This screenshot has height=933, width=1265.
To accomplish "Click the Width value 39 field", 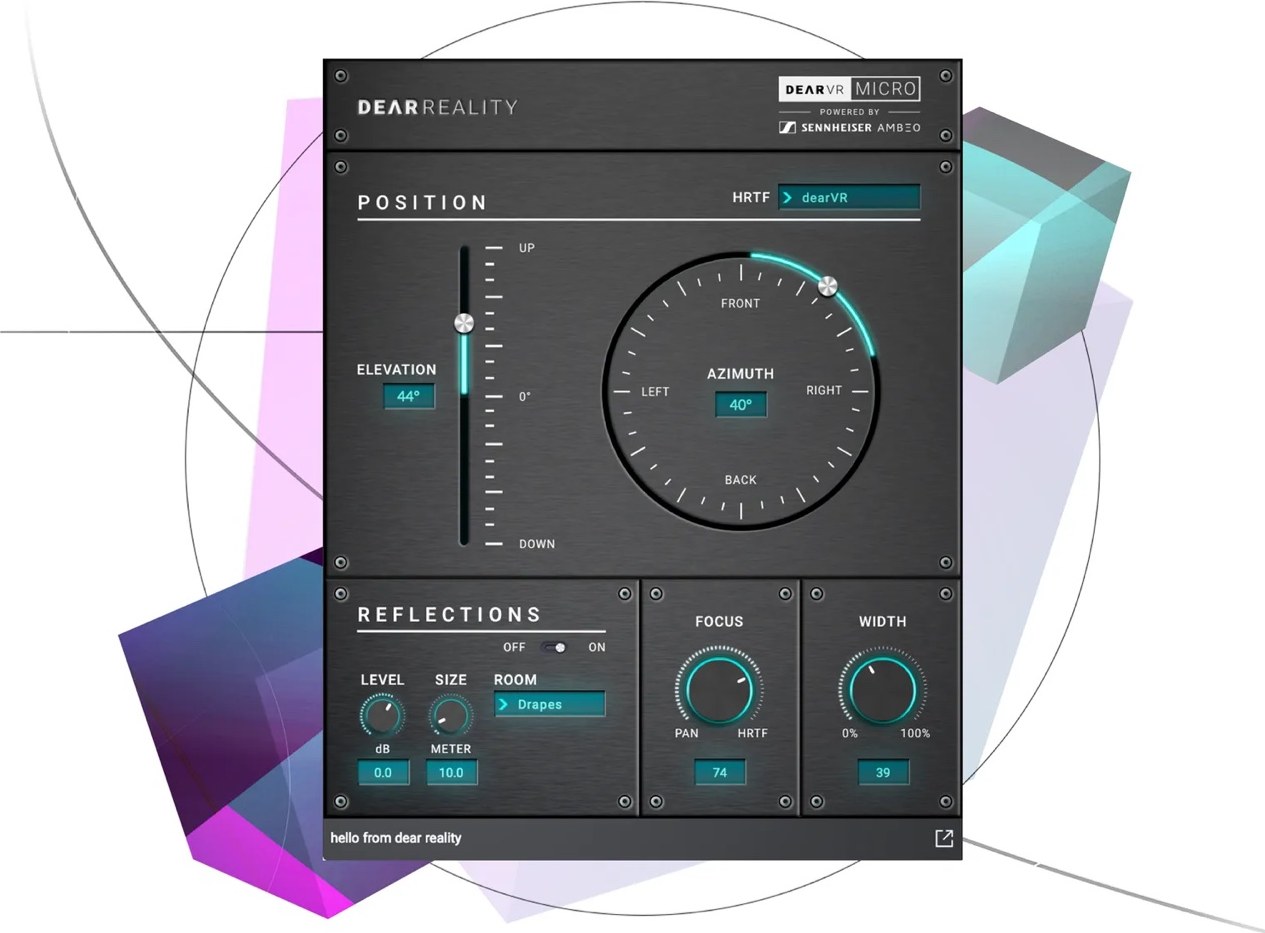I will [x=882, y=772].
